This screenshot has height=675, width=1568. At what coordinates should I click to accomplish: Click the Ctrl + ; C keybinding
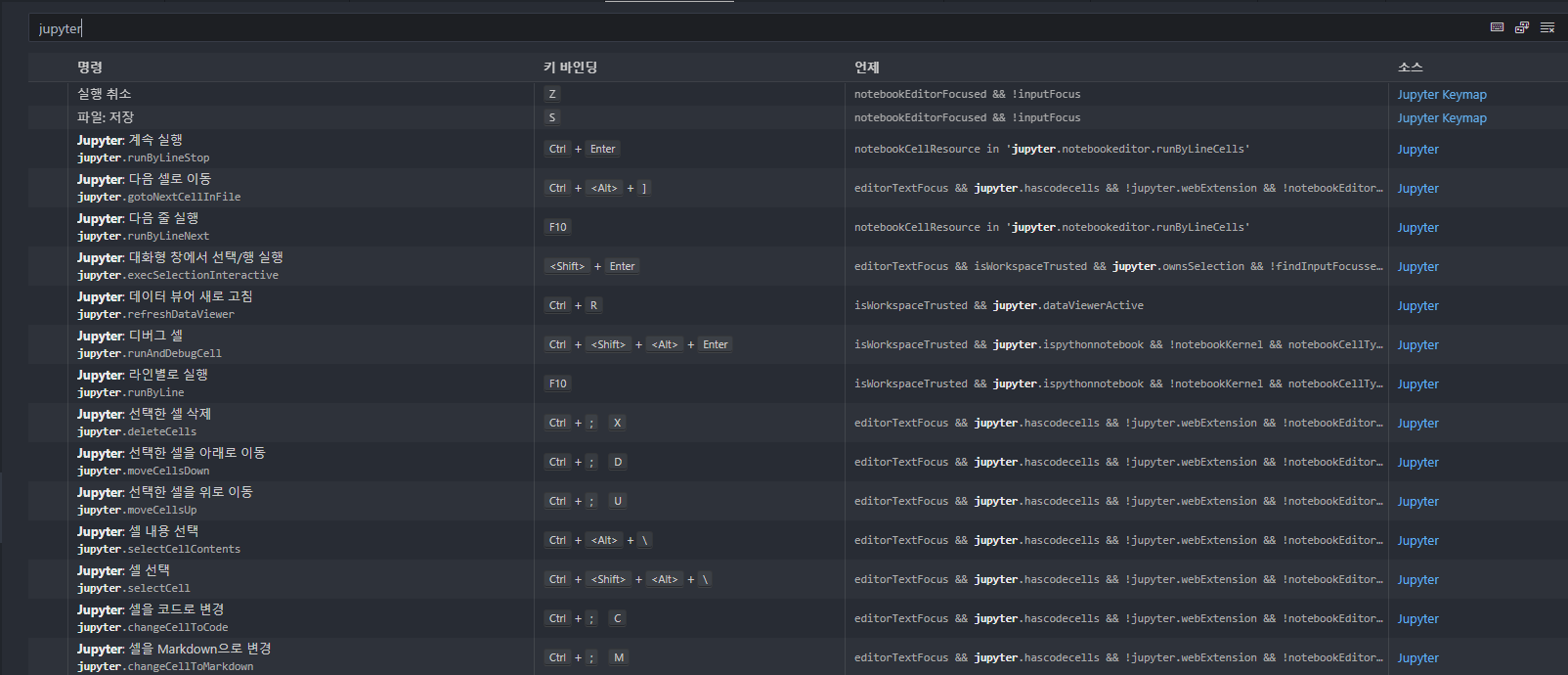586,618
